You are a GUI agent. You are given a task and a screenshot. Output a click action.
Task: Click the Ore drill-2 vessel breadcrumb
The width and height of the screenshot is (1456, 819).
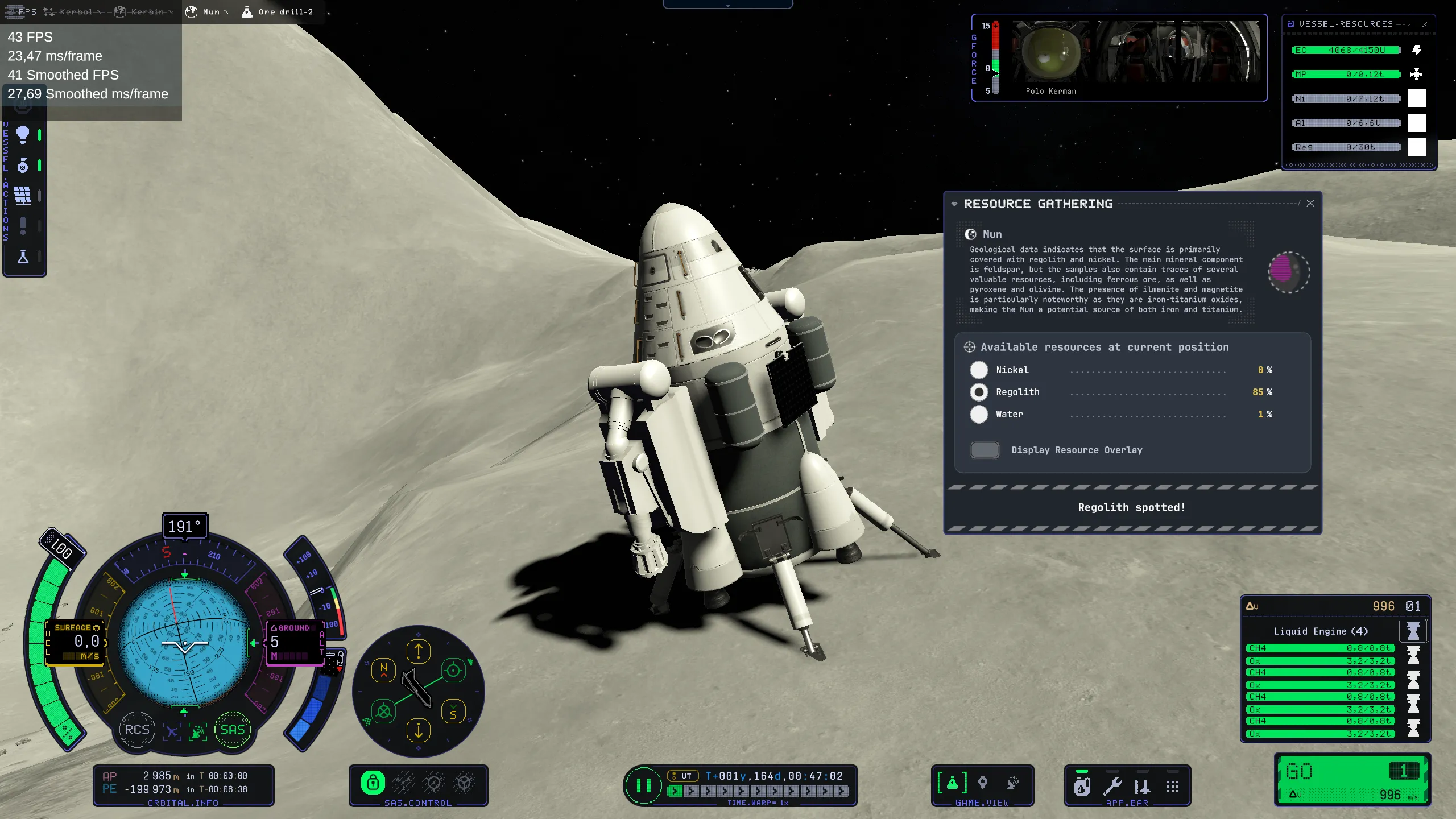coord(278,11)
